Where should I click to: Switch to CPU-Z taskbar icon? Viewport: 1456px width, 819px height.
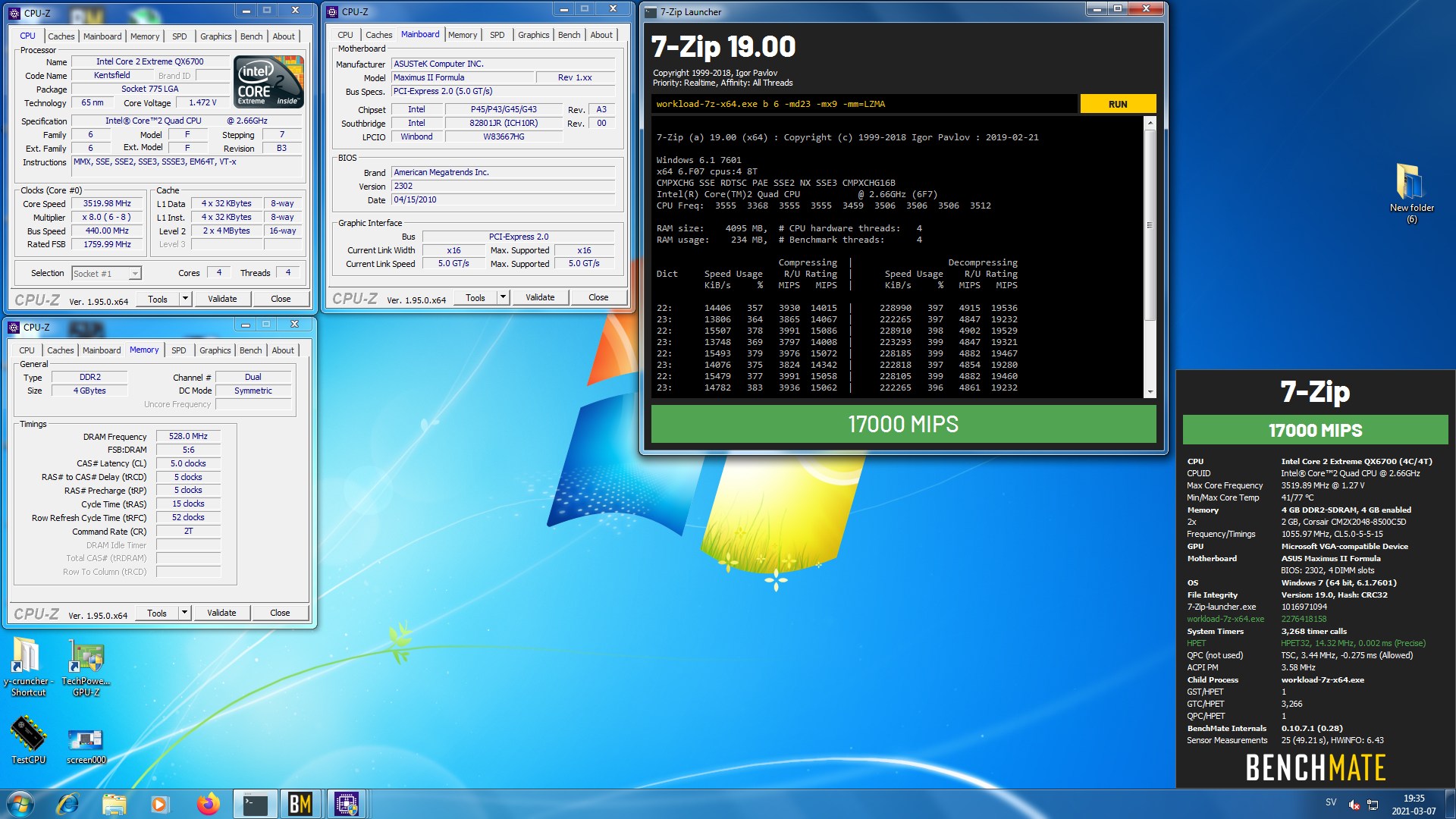[x=347, y=804]
